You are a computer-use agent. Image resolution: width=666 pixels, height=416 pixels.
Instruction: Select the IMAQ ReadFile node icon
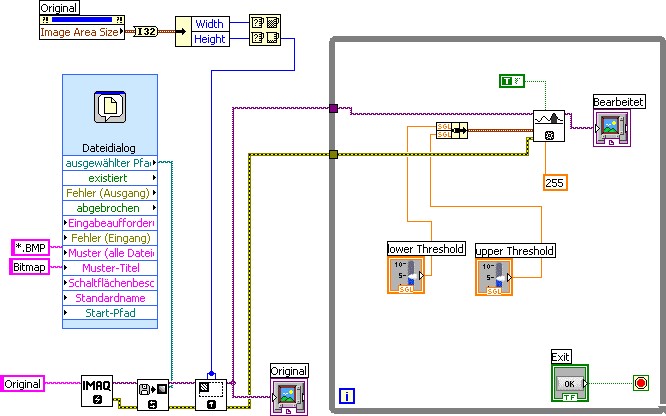pyautogui.click(x=153, y=395)
